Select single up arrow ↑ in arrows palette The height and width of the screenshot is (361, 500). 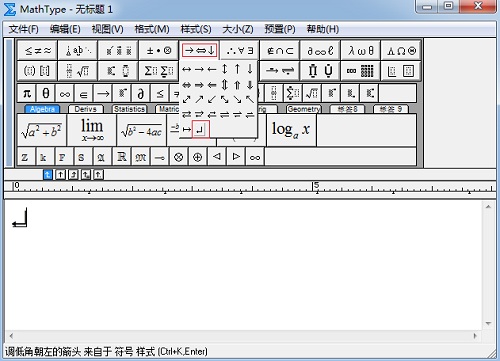point(237,69)
